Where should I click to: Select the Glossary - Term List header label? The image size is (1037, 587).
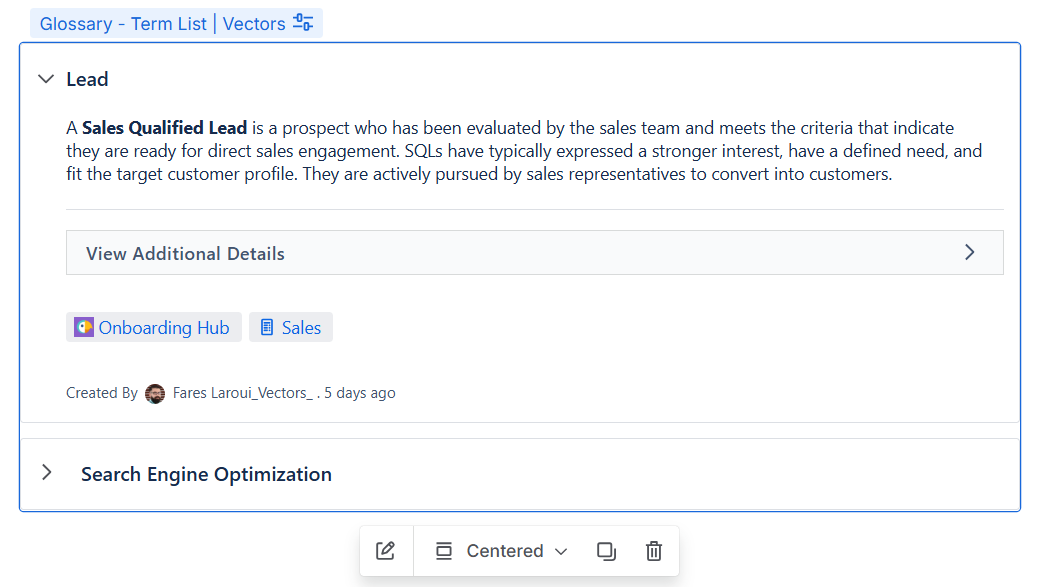pos(123,24)
